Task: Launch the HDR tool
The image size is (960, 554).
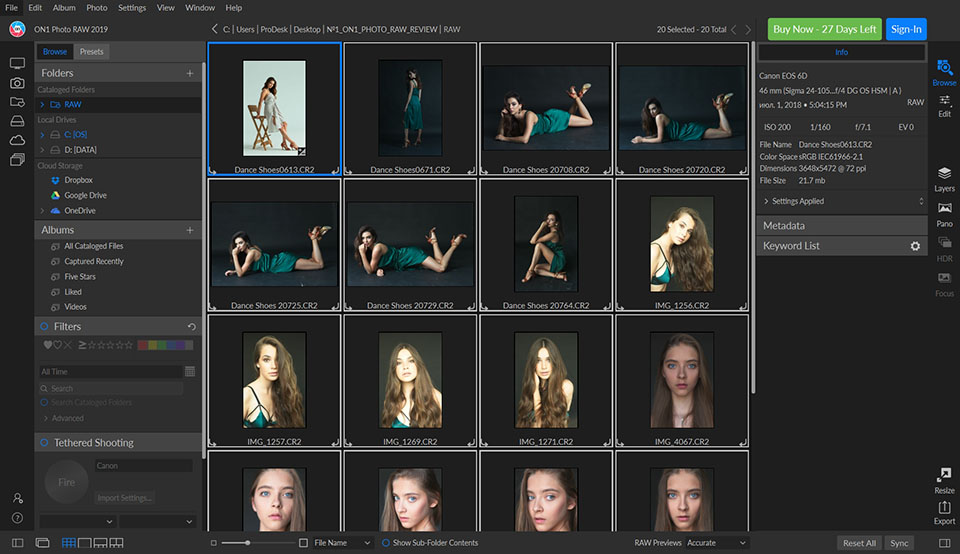Action: pyautogui.click(x=944, y=250)
